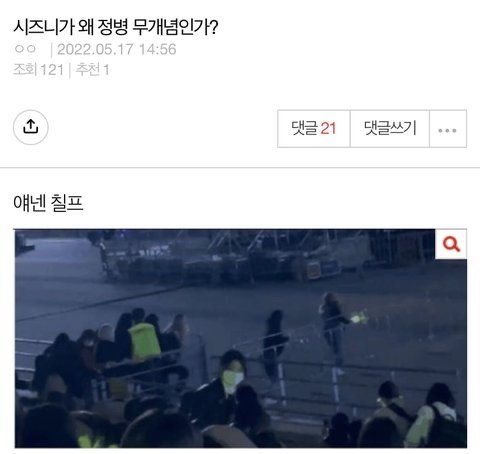Tap the share upload icon

pos(31,127)
